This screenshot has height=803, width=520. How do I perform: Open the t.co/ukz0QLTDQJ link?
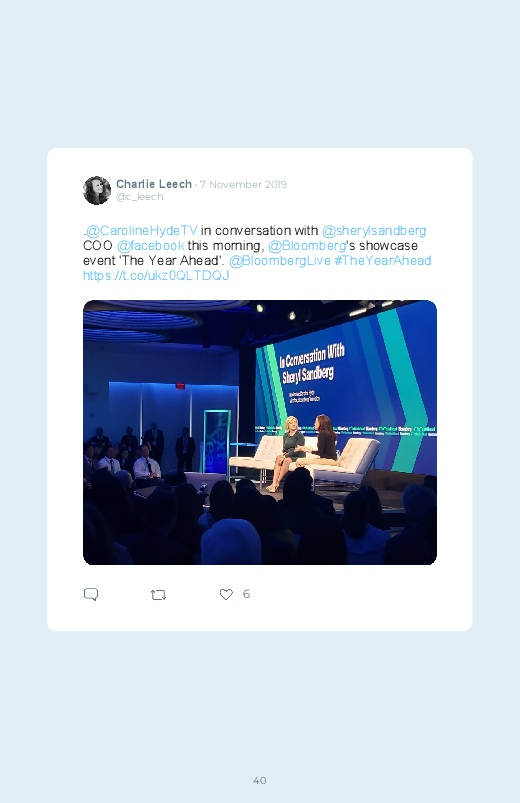[156, 276]
